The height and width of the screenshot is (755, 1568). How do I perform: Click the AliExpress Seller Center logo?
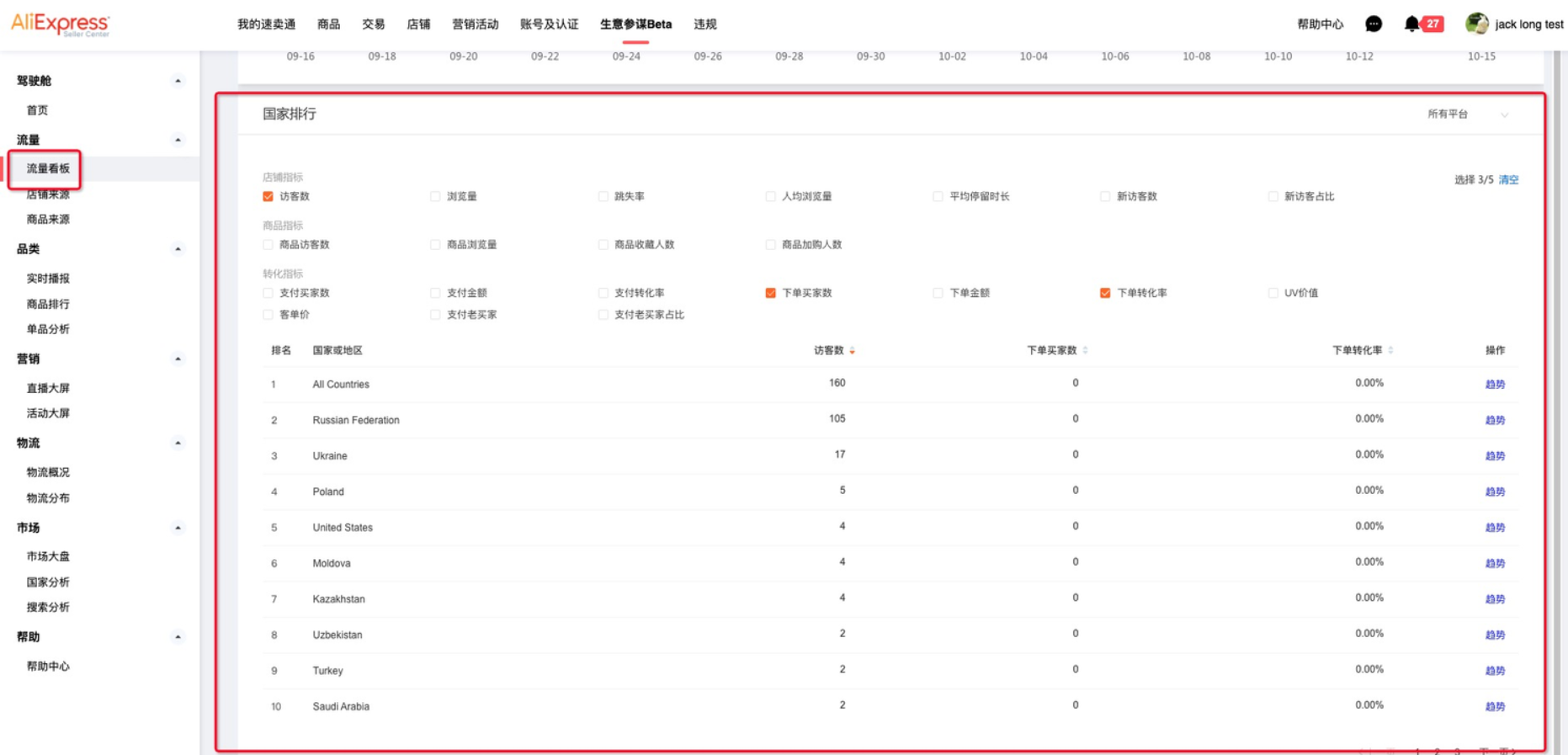[x=60, y=24]
